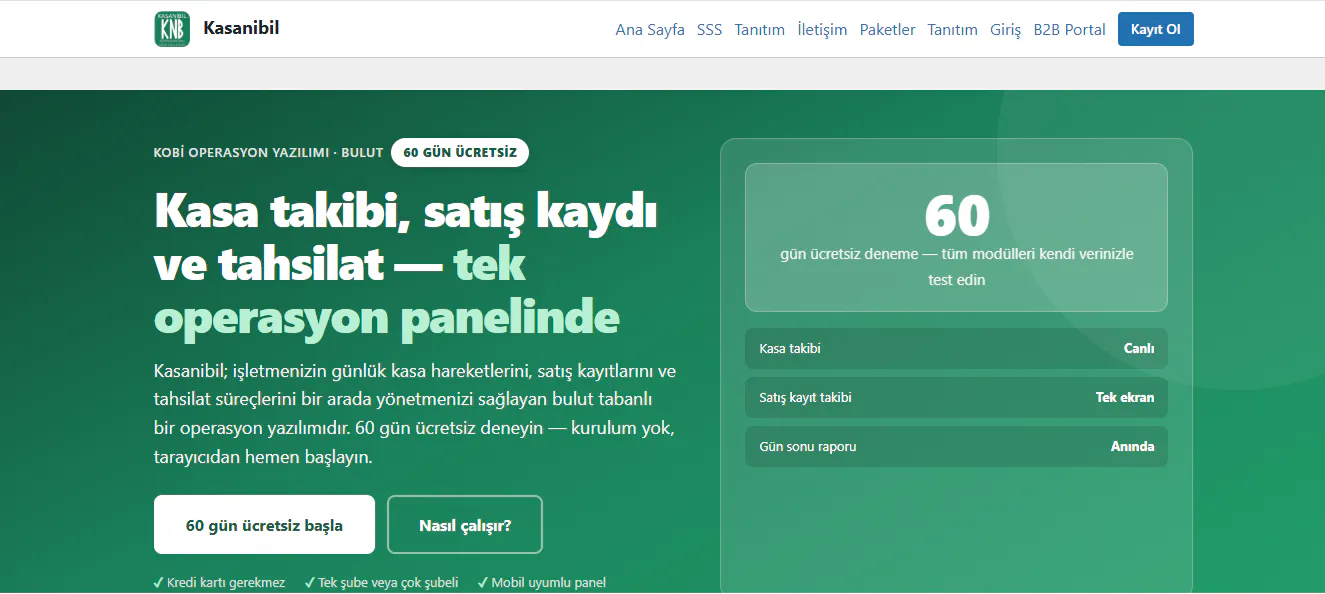The height and width of the screenshot is (594, 1325).
Task: Click the Tek şube veya çok şubeli text
Action: click(381, 582)
